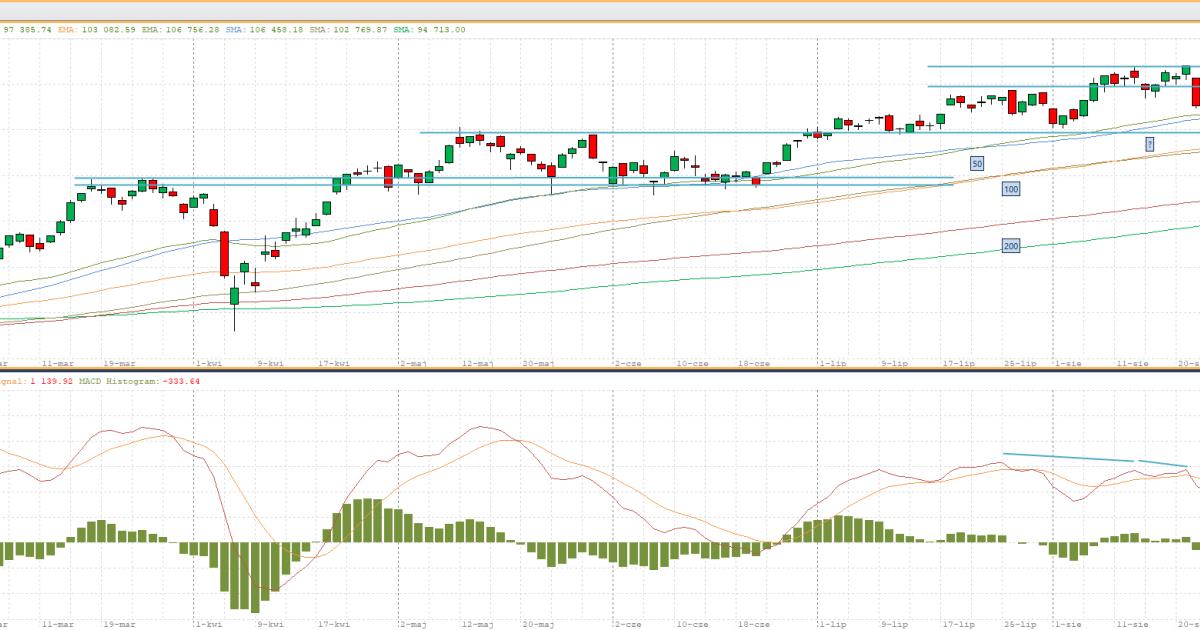
Task: Click "2-maj" on the price chart date axis
Action: pyautogui.click(x=413, y=364)
